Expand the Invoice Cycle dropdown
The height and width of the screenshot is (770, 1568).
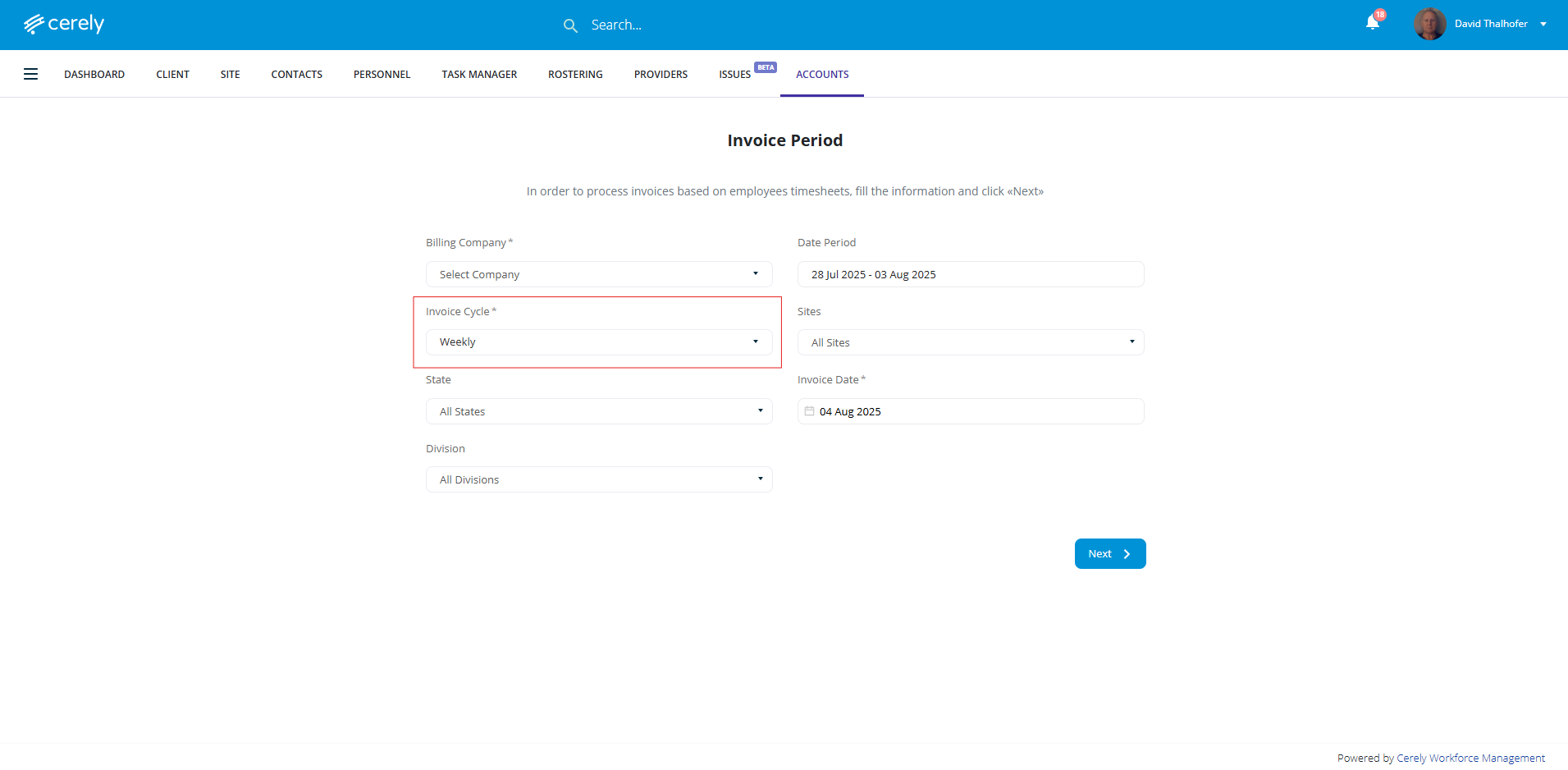(x=599, y=342)
